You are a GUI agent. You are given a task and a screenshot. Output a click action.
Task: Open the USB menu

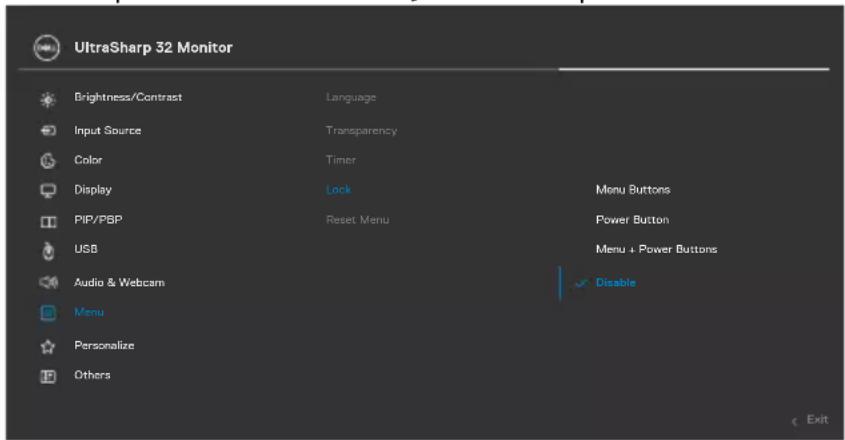pyautogui.click(x=86, y=249)
